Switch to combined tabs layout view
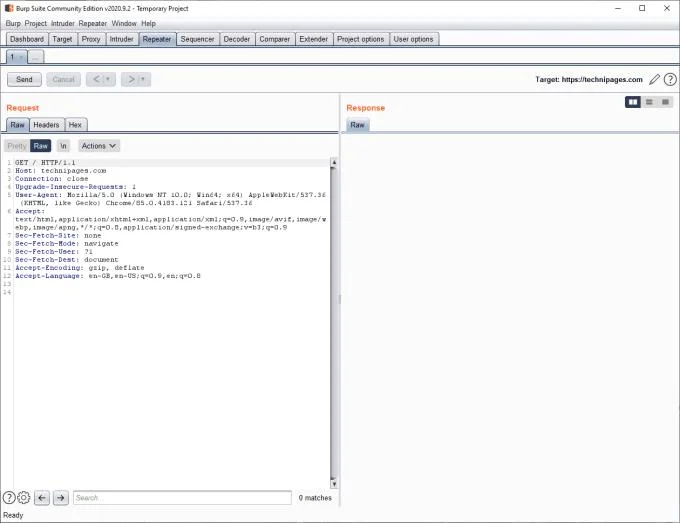 point(665,102)
